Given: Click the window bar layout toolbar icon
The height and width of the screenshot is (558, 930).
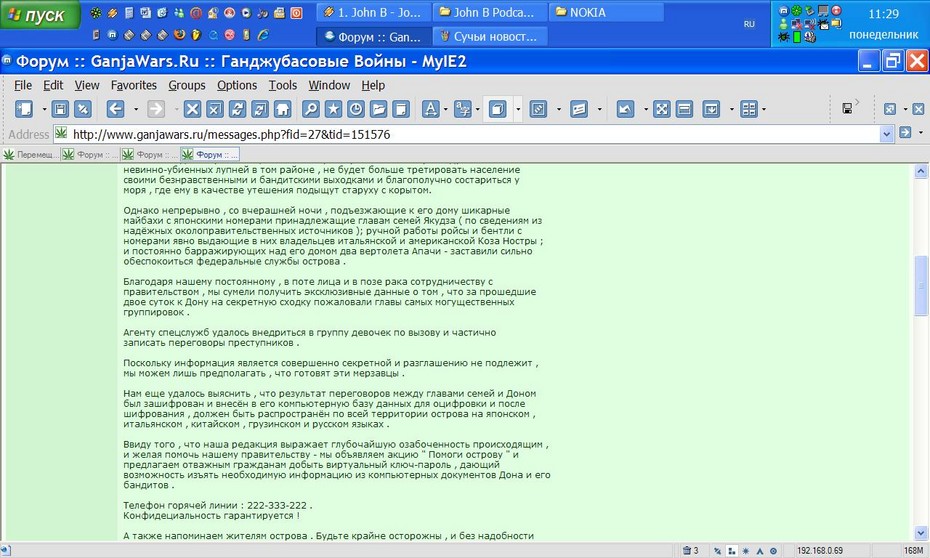Looking at the screenshot, I should click(x=684, y=109).
